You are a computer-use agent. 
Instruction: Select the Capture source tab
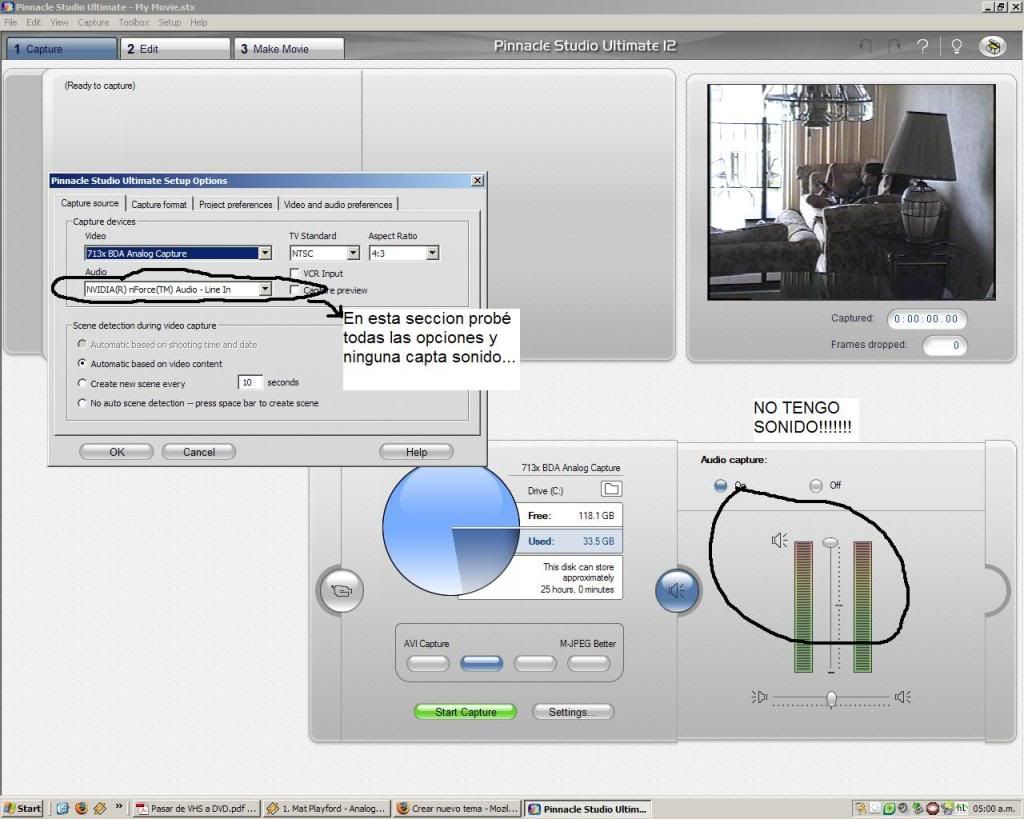[x=90, y=203]
